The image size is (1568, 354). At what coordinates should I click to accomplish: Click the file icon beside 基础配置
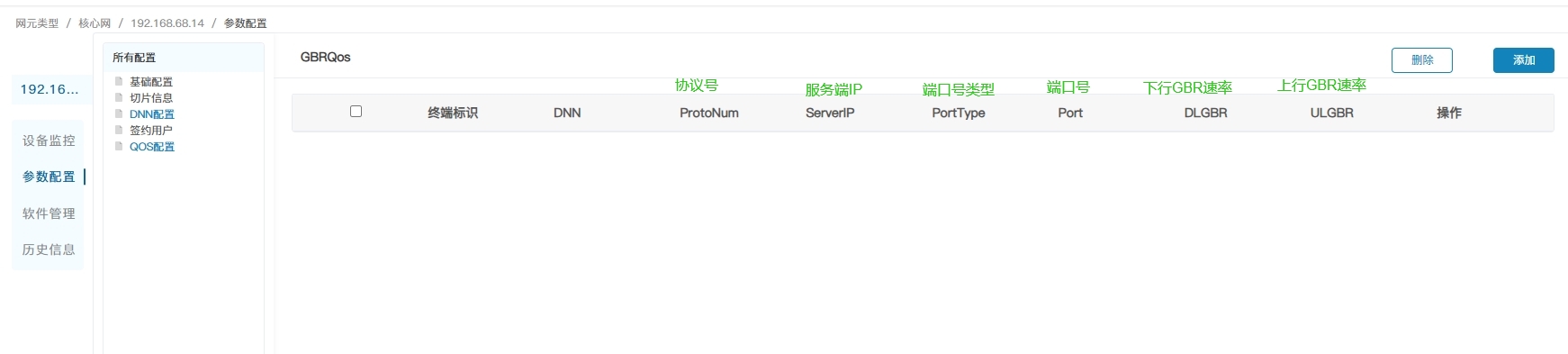pyautogui.click(x=119, y=81)
